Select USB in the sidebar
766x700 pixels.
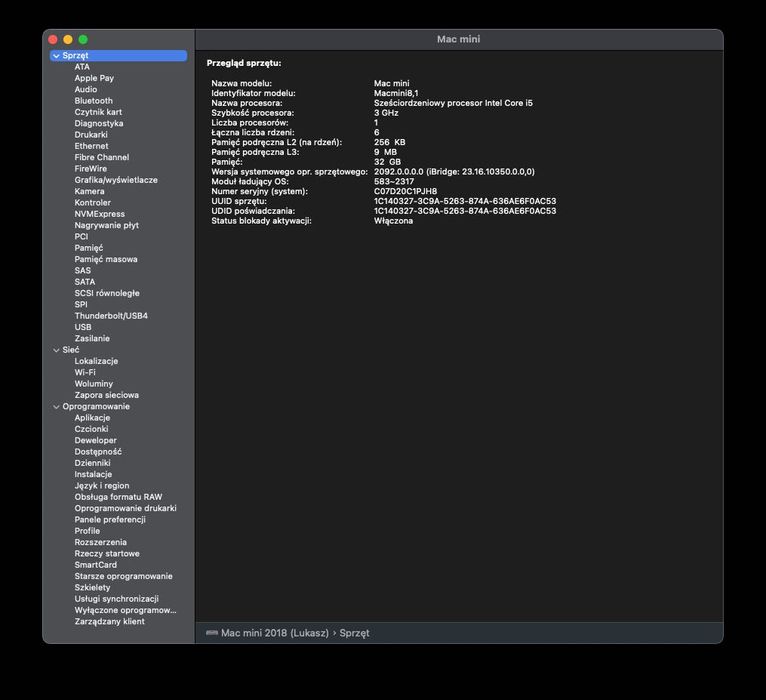pos(83,327)
